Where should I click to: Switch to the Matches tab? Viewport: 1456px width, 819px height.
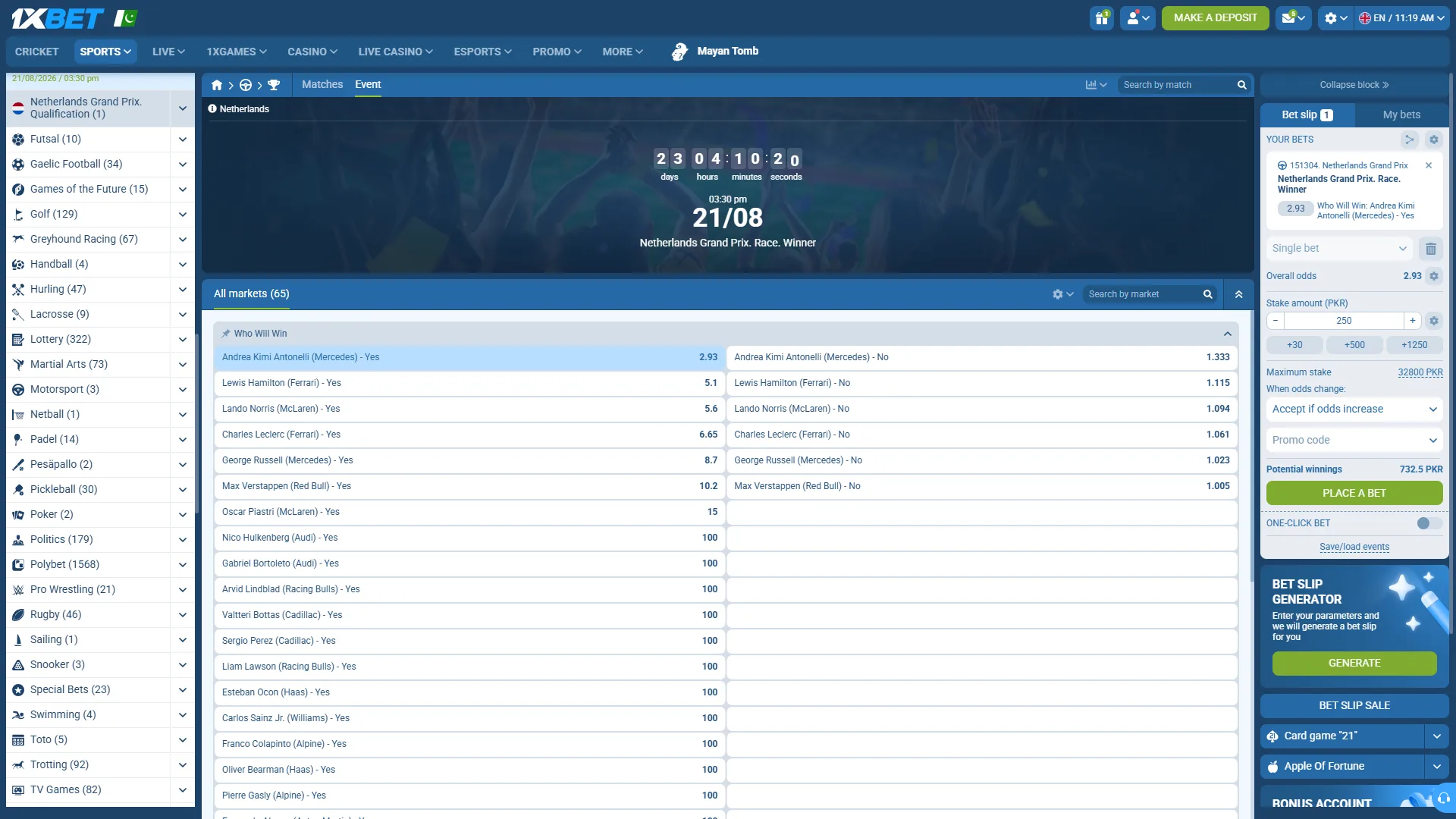point(322,85)
